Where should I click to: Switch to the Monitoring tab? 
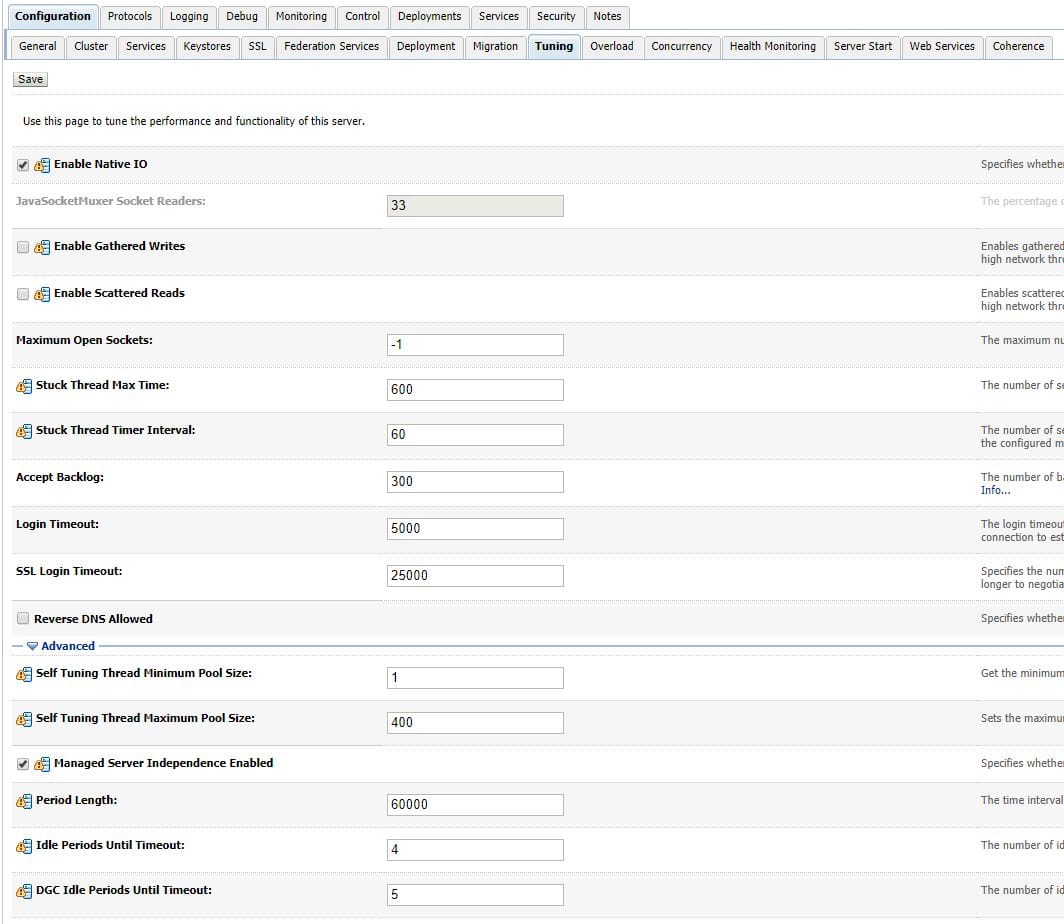301,17
